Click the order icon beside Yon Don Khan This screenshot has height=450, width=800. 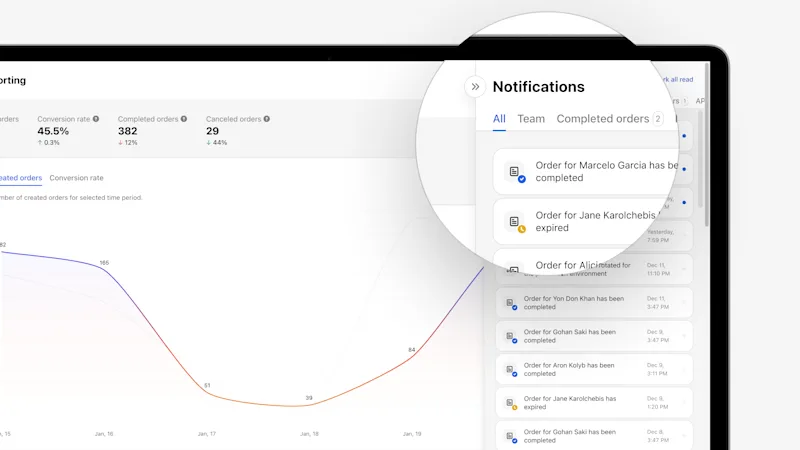point(511,304)
